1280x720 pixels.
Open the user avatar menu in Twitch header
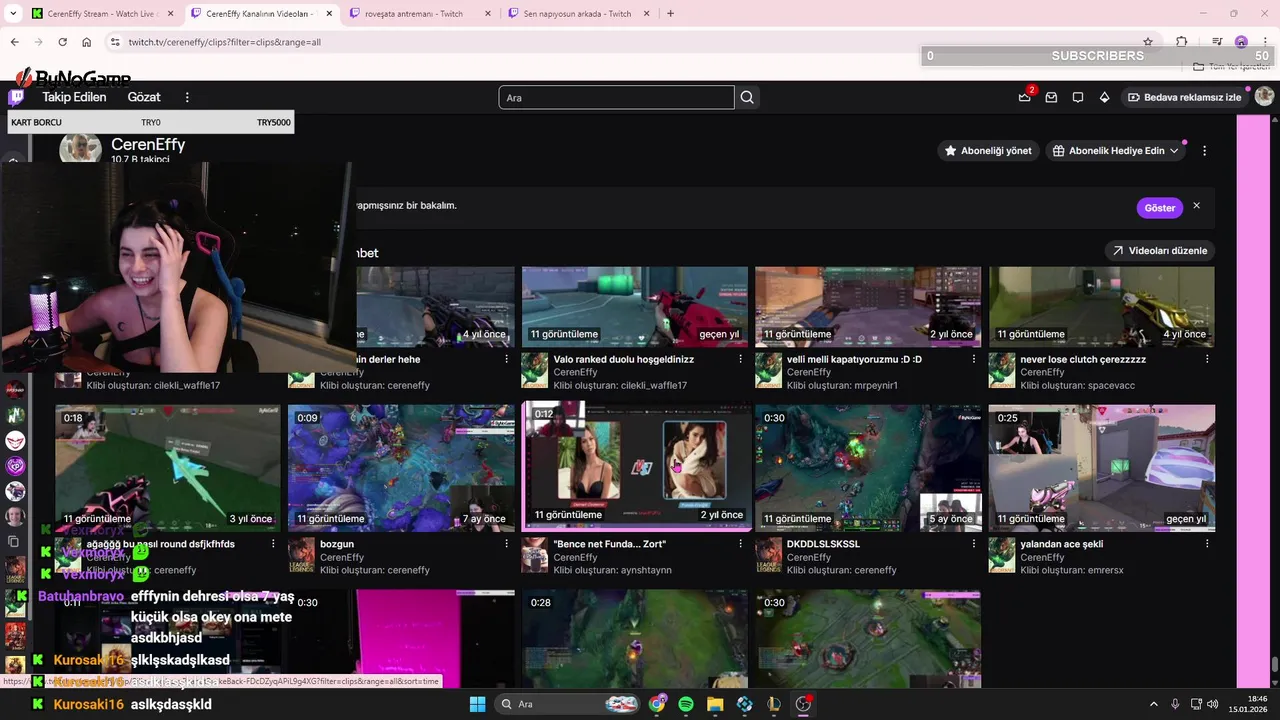tap(1264, 97)
